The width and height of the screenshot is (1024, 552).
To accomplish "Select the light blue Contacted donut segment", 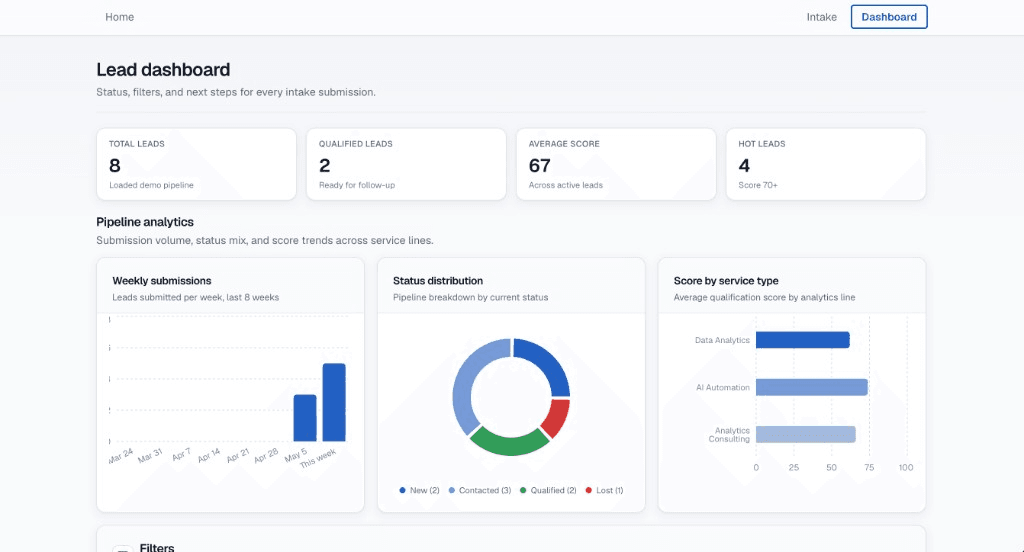I will pyautogui.click(x=465, y=379).
